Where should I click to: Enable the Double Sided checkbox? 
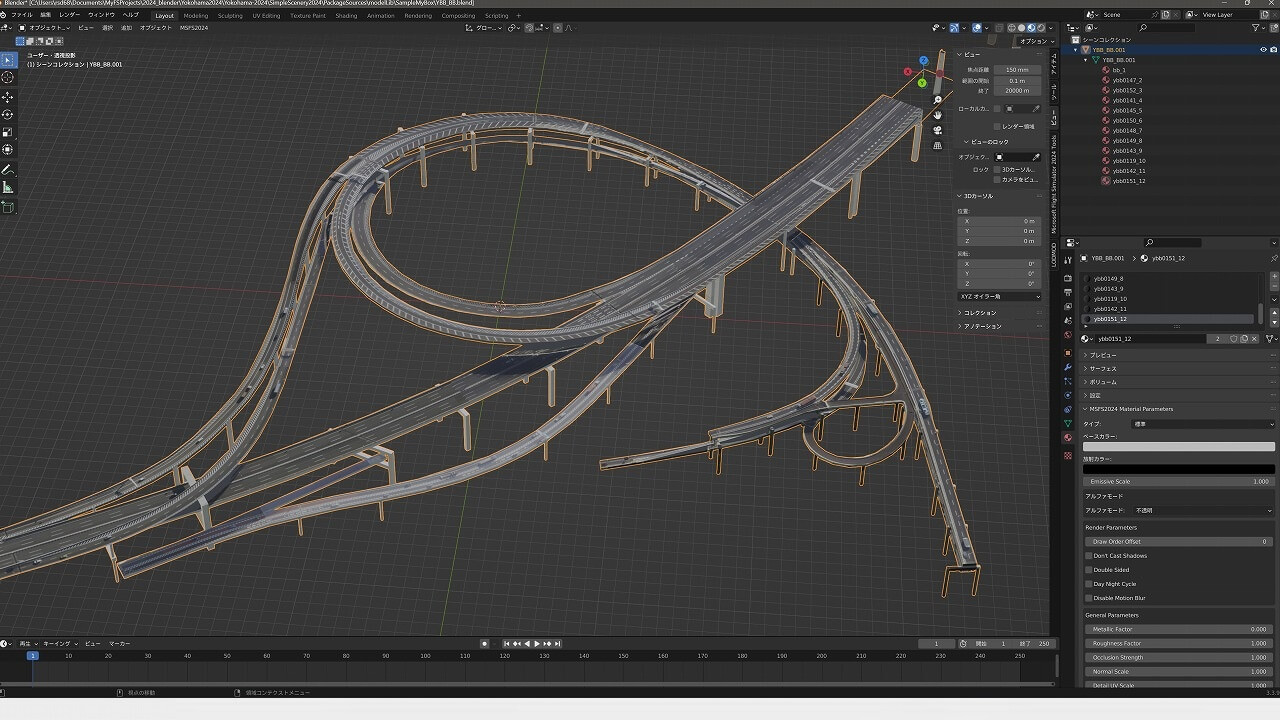[1089, 570]
